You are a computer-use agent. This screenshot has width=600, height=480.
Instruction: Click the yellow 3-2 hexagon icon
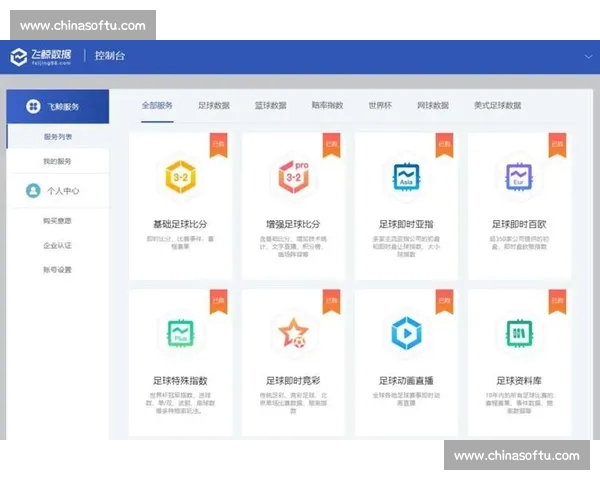pyautogui.click(x=181, y=177)
